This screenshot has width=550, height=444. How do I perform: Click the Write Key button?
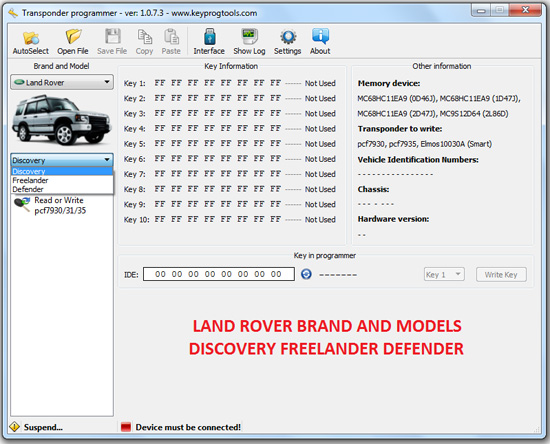point(501,275)
